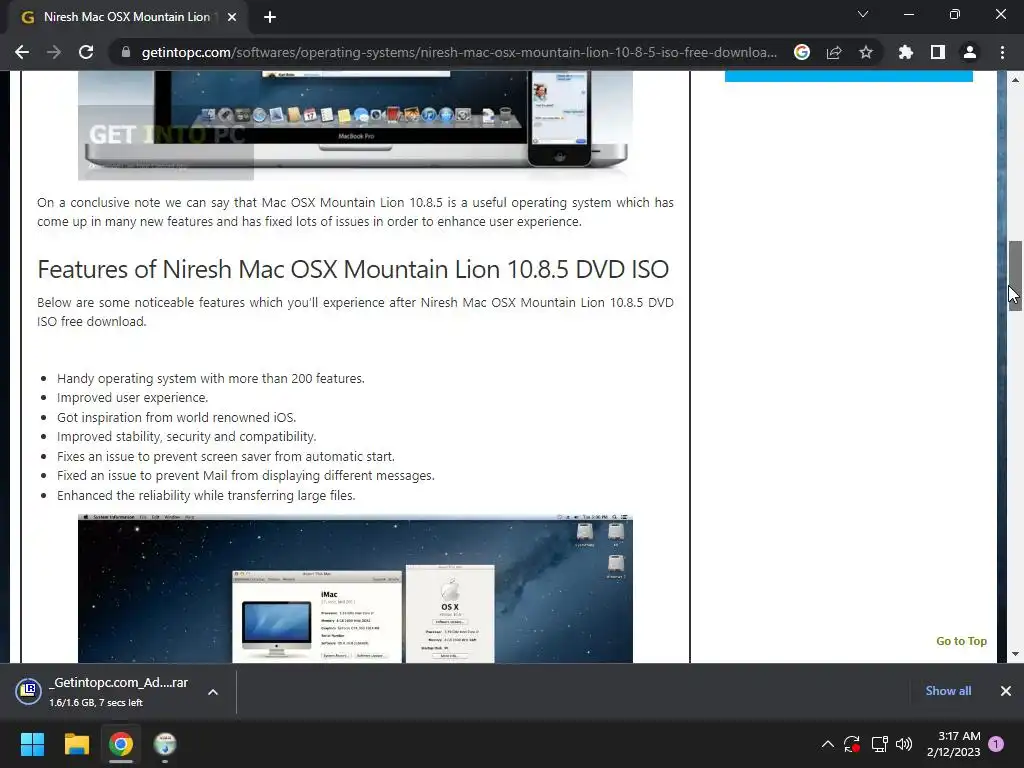1024x768 pixels.
Task: Open the Extensions puzzle icon
Action: coord(905,52)
